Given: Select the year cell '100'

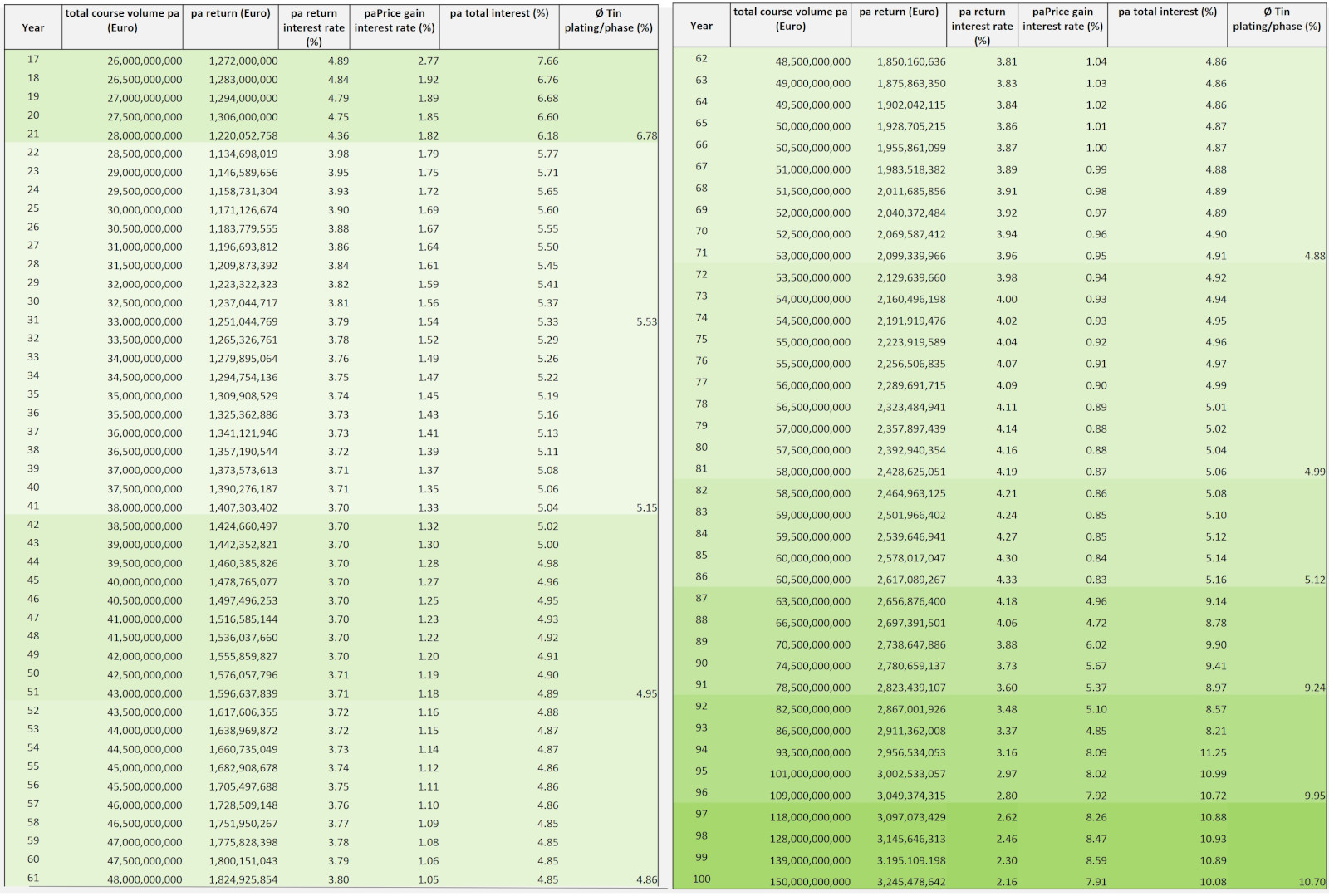Looking at the screenshot, I should coord(702,879).
